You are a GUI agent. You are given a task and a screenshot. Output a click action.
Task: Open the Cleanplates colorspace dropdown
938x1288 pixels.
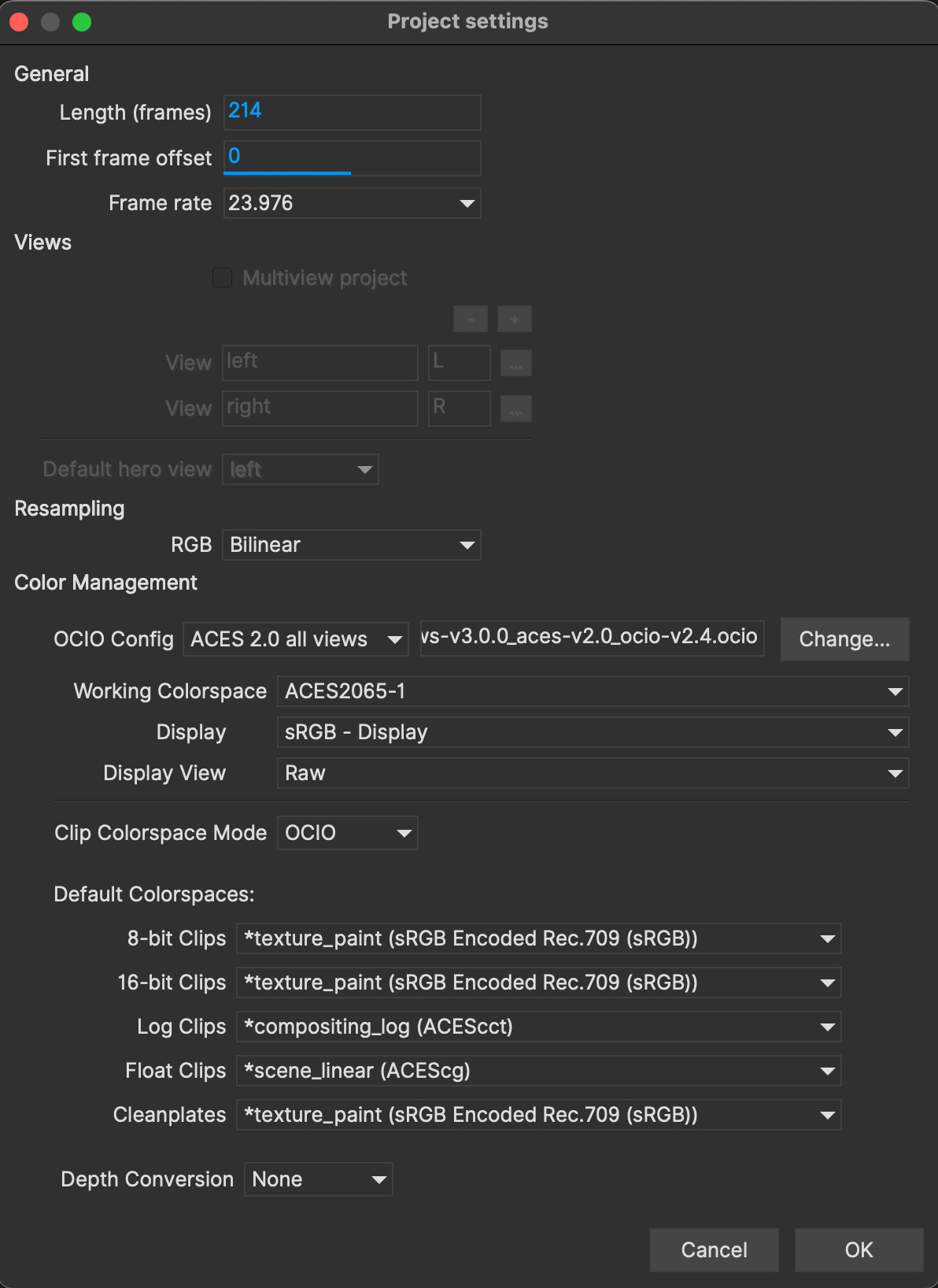coord(539,1115)
